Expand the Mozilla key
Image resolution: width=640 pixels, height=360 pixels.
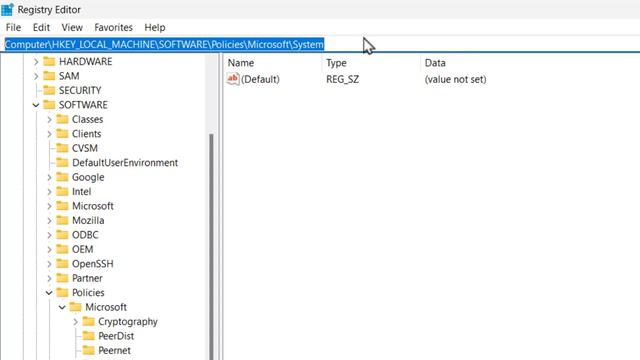(x=49, y=220)
